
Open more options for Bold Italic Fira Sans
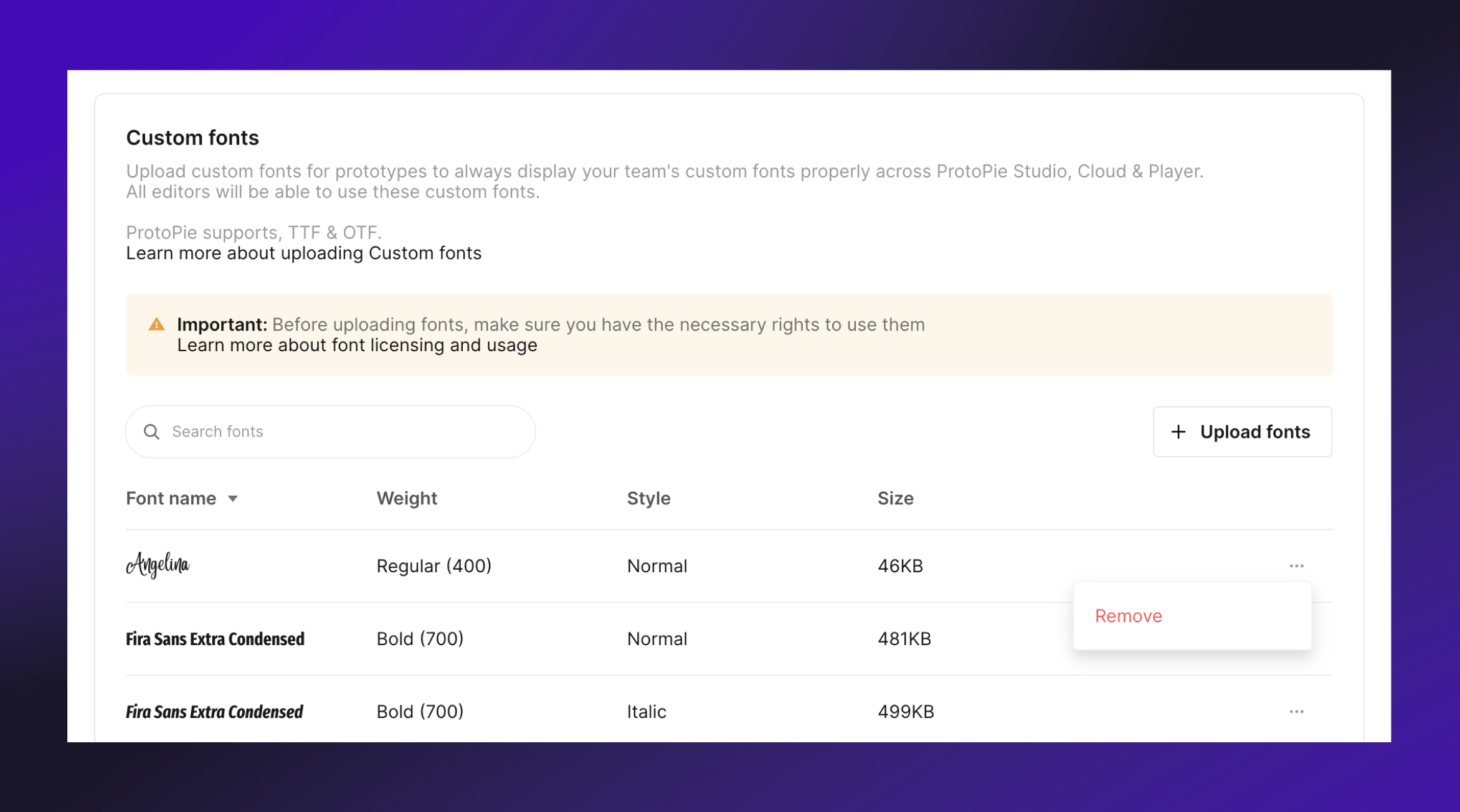(x=1296, y=711)
